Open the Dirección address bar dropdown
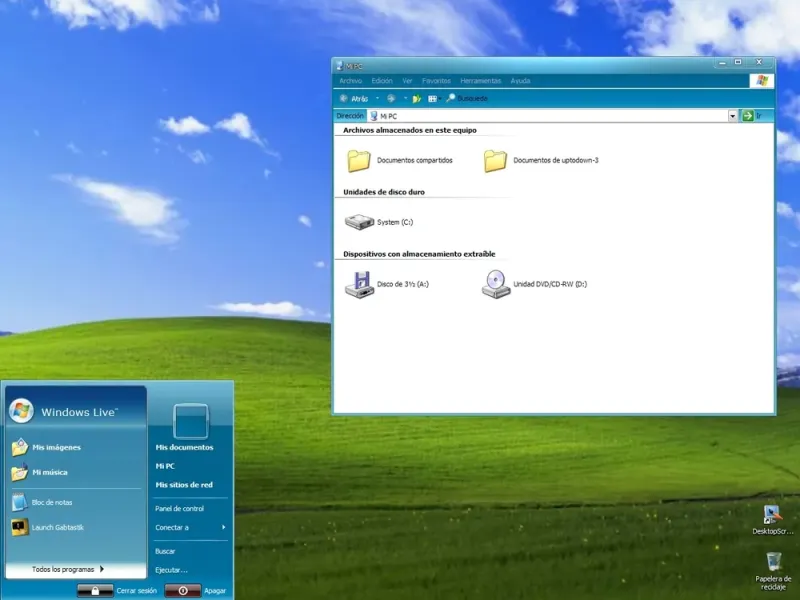The height and width of the screenshot is (600, 800). [733, 116]
